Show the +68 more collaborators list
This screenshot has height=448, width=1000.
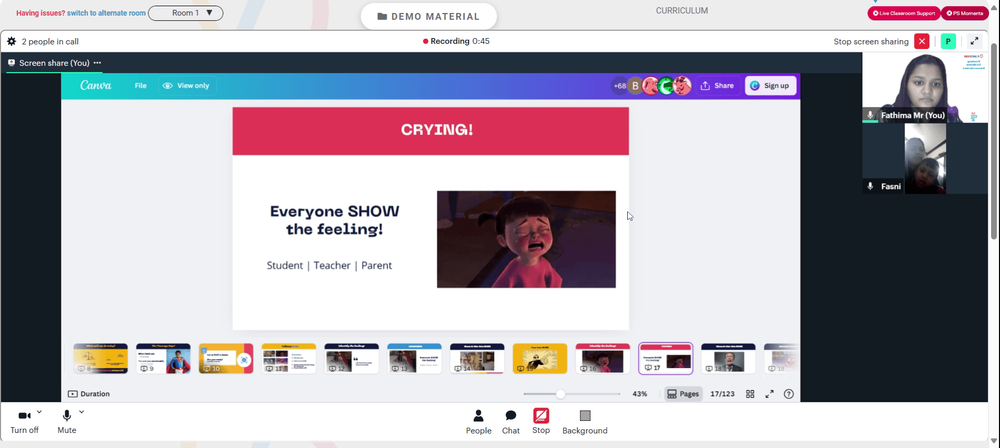click(619, 86)
